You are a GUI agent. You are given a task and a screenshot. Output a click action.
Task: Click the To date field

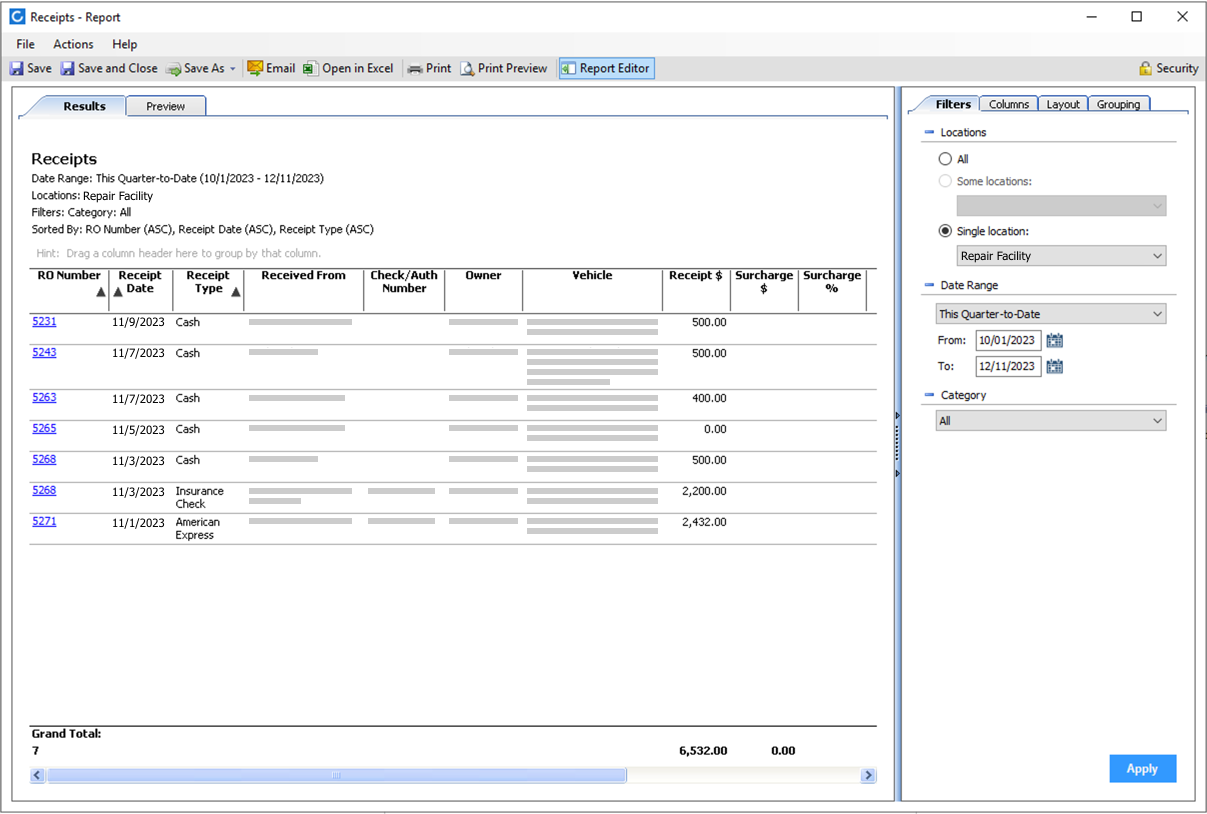coord(1008,366)
